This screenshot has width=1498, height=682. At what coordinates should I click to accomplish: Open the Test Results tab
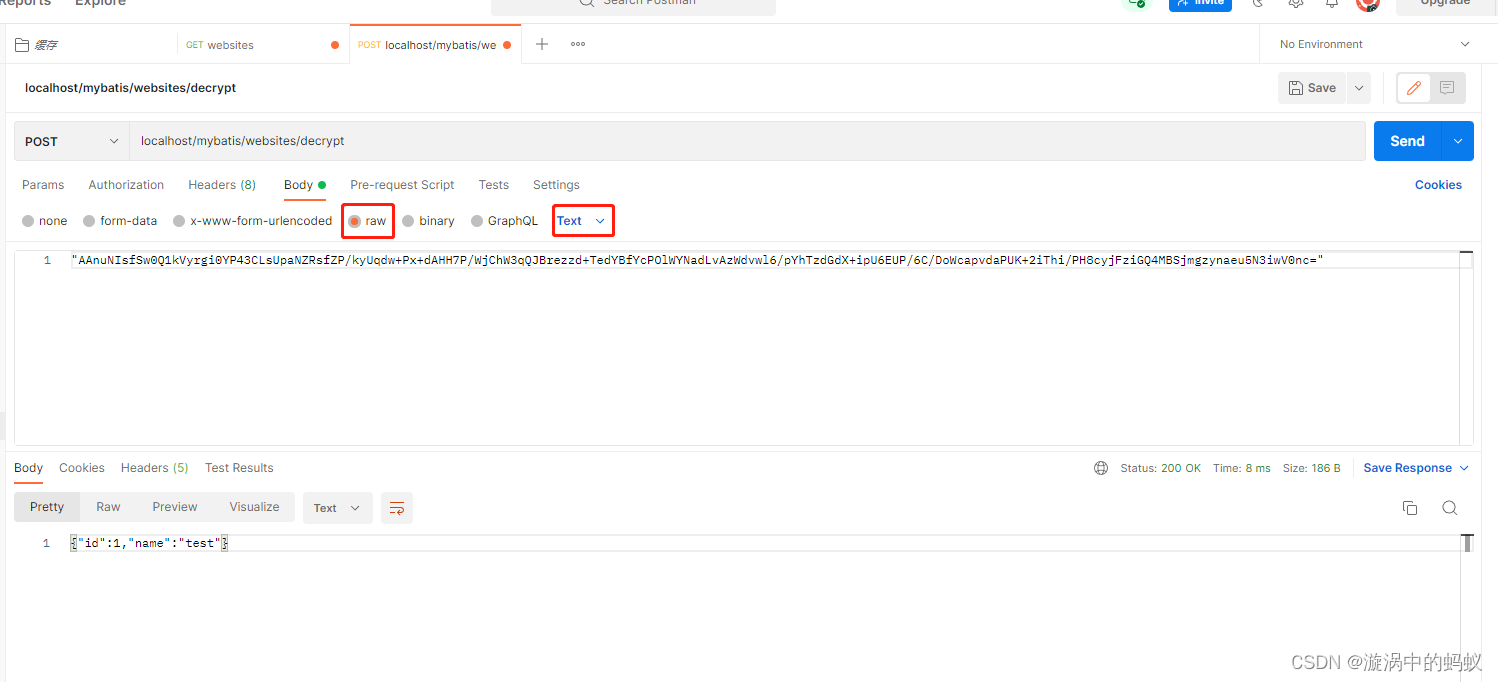pyautogui.click(x=239, y=468)
